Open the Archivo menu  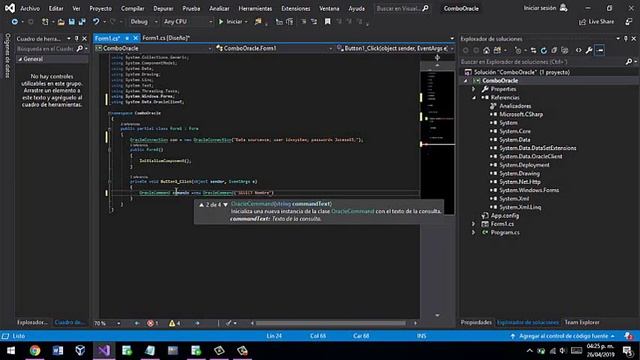(x=30, y=8)
